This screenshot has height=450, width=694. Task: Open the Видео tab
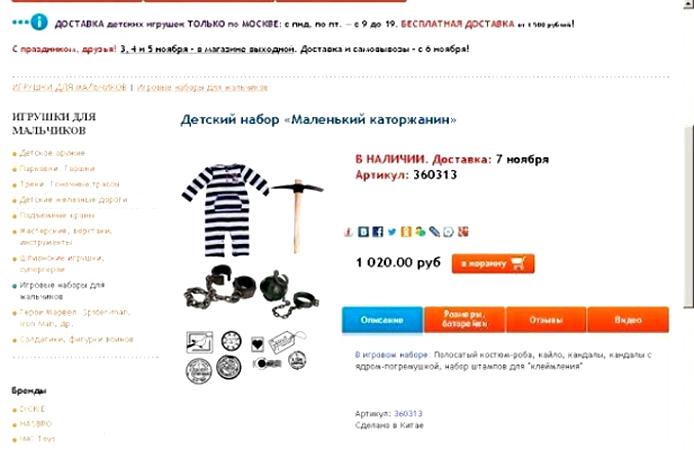click(628, 319)
